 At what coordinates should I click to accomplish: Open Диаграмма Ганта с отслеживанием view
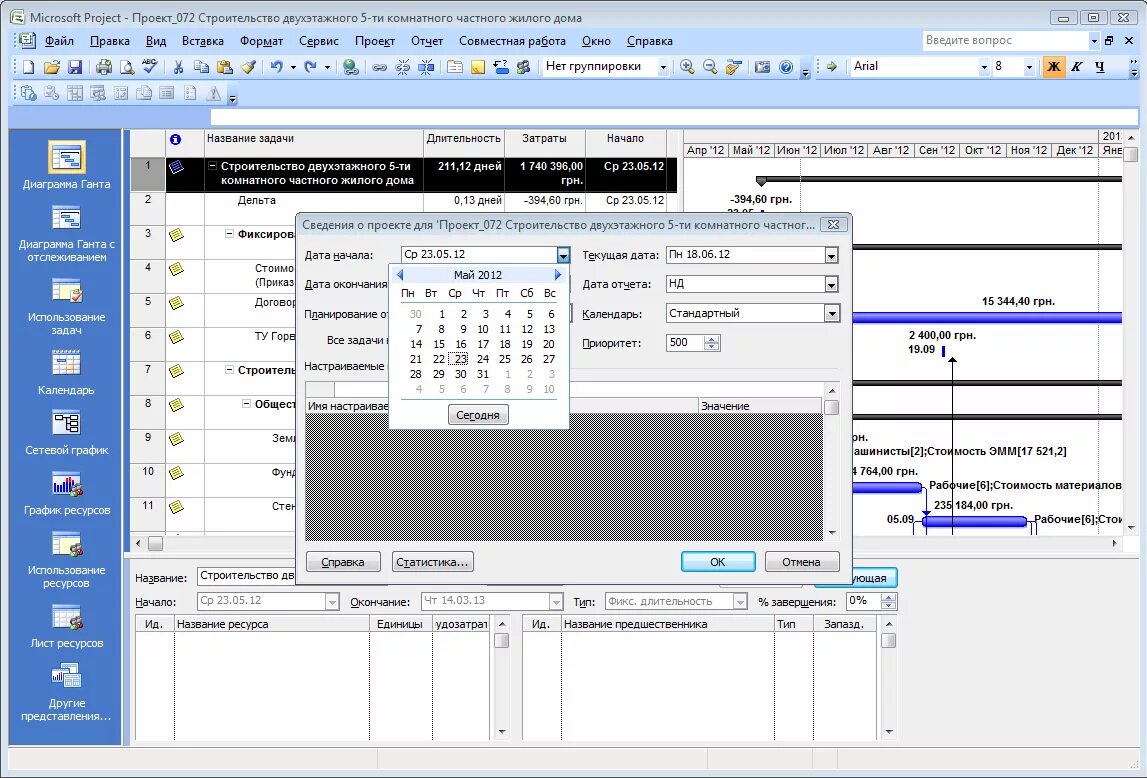(x=67, y=232)
